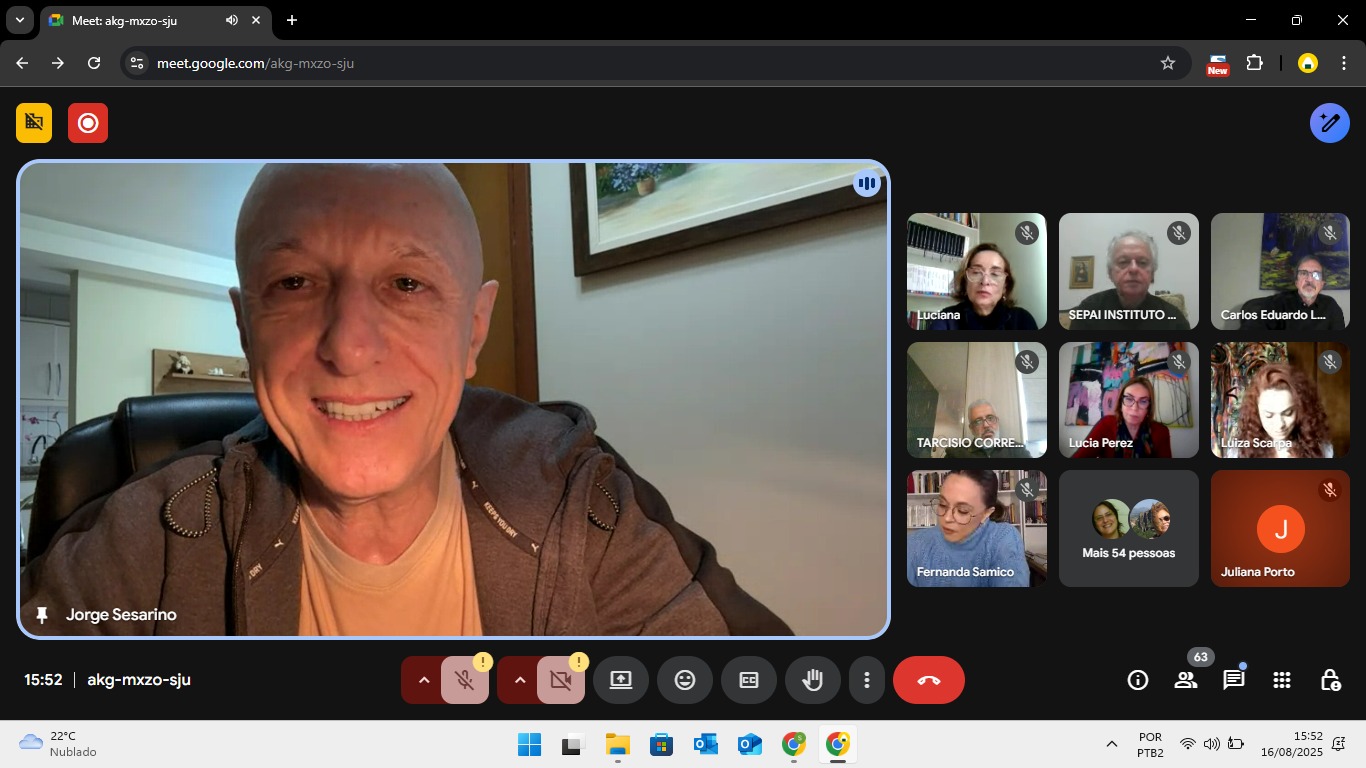Leave the call with red button
Viewport: 1366px width, 768px height.
click(928, 680)
